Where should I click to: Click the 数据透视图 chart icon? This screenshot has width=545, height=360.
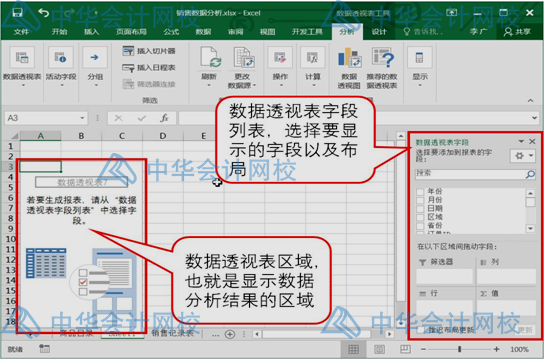349,58
